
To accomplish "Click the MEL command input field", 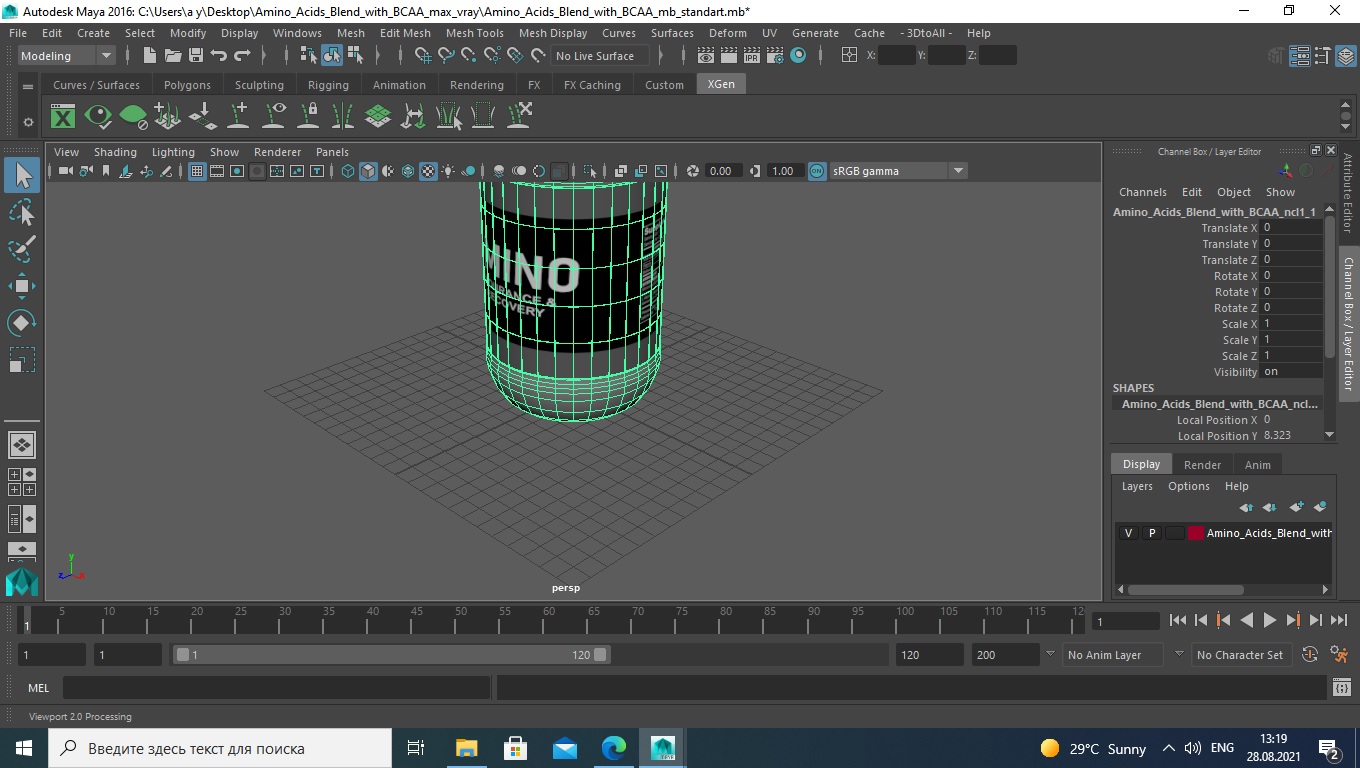I will click(x=276, y=688).
